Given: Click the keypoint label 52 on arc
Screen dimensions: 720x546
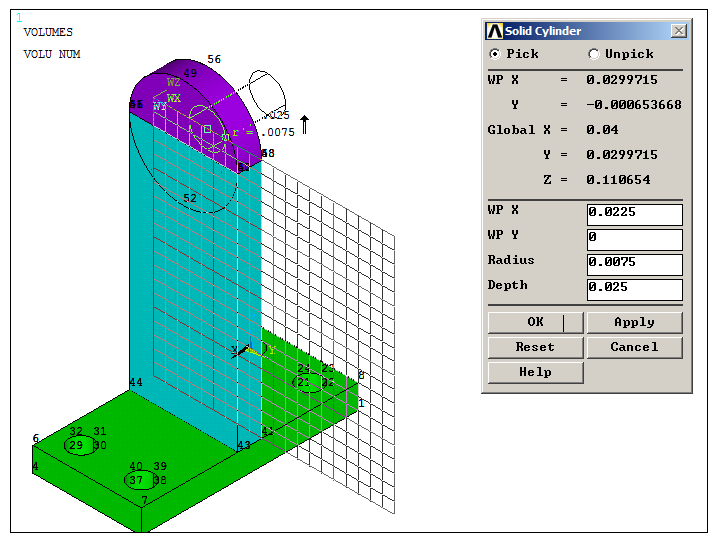Looking at the screenshot, I should click(190, 198).
